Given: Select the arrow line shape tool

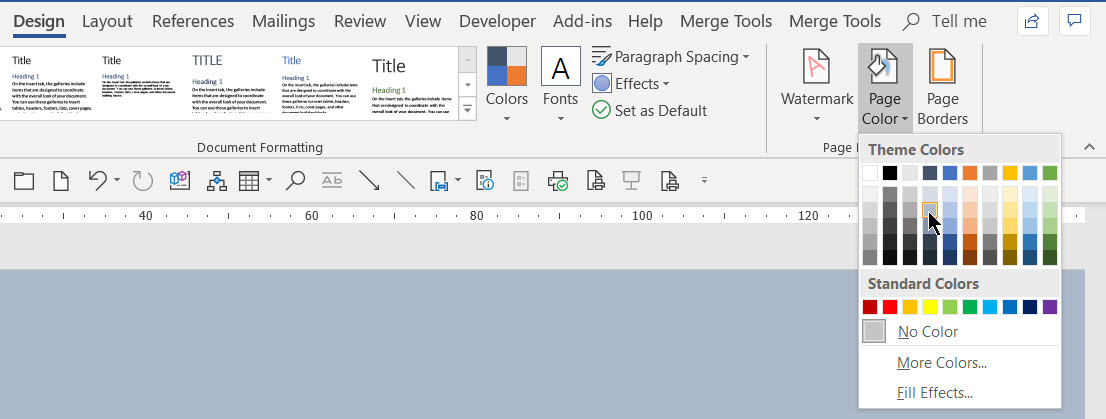Looking at the screenshot, I should pyautogui.click(x=369, y=181).
